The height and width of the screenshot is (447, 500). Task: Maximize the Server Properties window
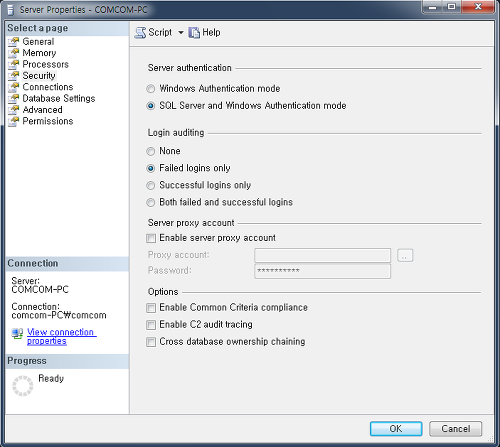click(452, 7)
